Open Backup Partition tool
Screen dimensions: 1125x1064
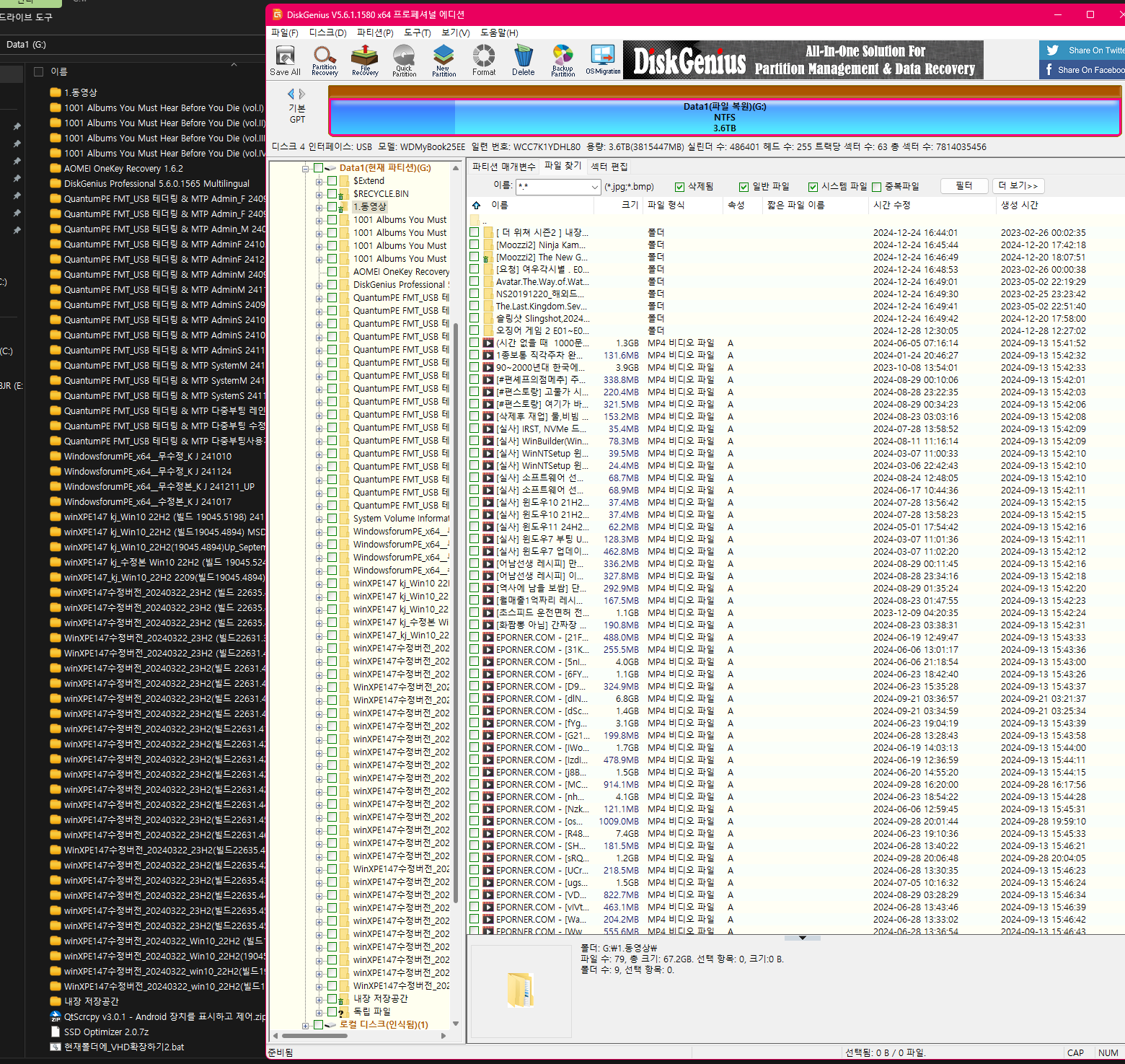pos(562,61)
